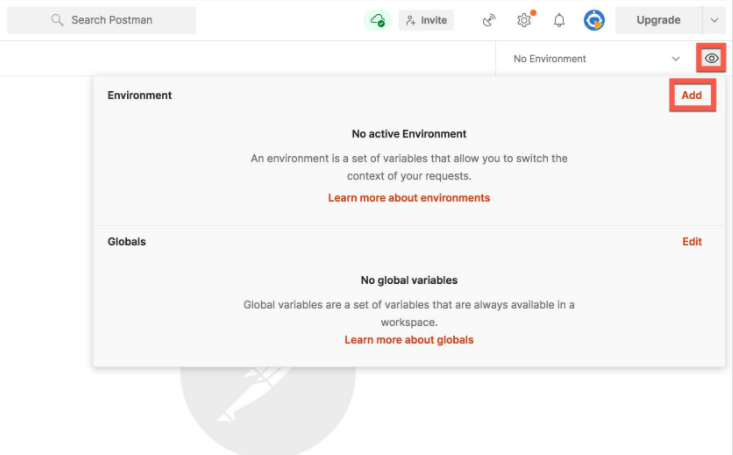The width and height of the screenshot is (733, 455).
Task: Open notifications bell
Action: coord(559,20)
